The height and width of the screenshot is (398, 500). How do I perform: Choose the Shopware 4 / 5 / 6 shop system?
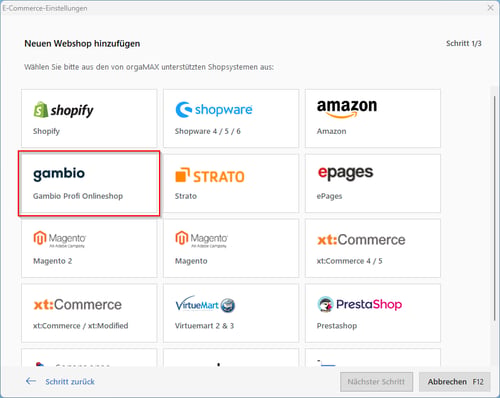pyautogui.click(x=231, y=118)
